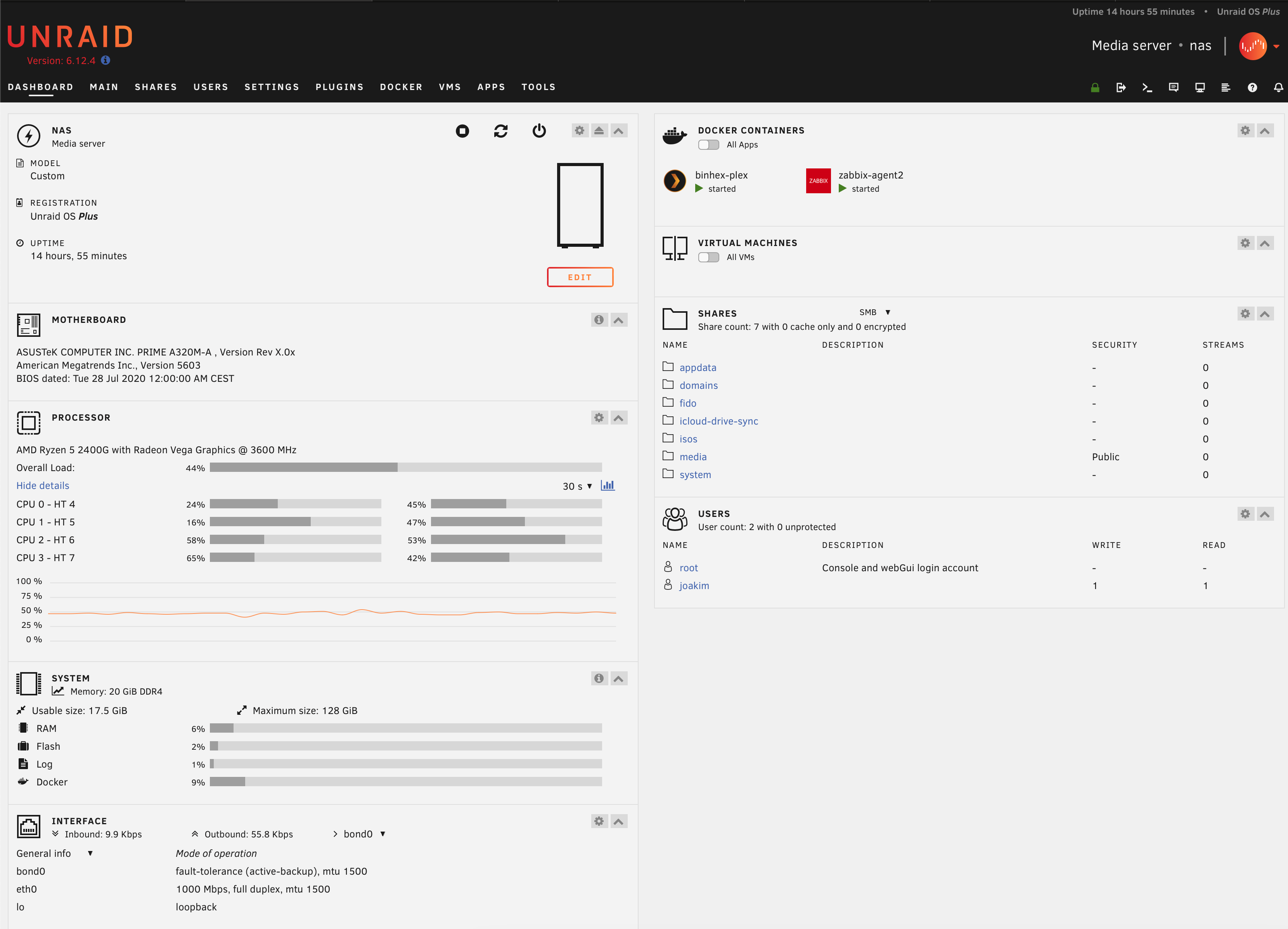Click the UNRAID logo
Viewport: 1288px width, 929px height.
tap(70, 37)
